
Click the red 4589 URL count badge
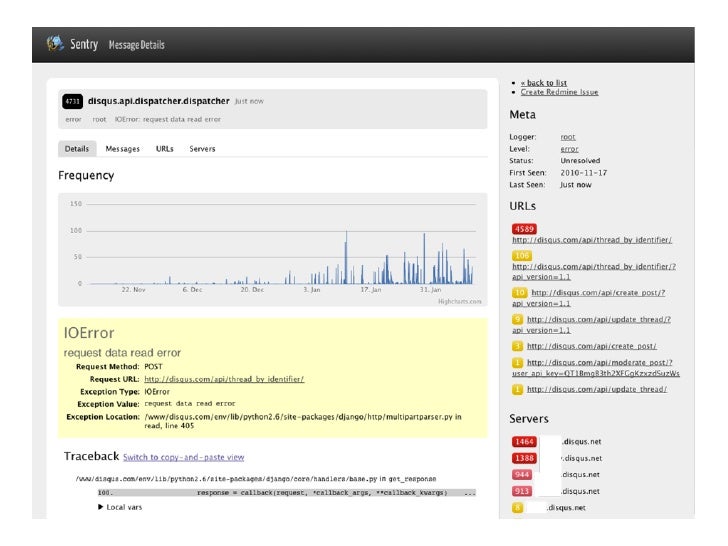point(524,229)
